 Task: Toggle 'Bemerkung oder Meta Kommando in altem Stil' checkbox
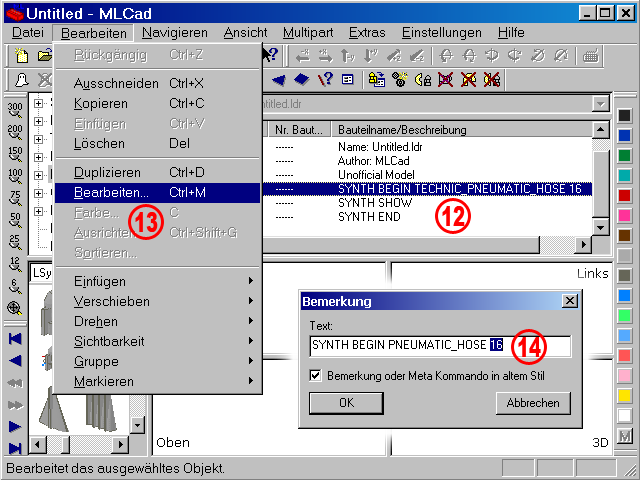[x=315, y=375]
